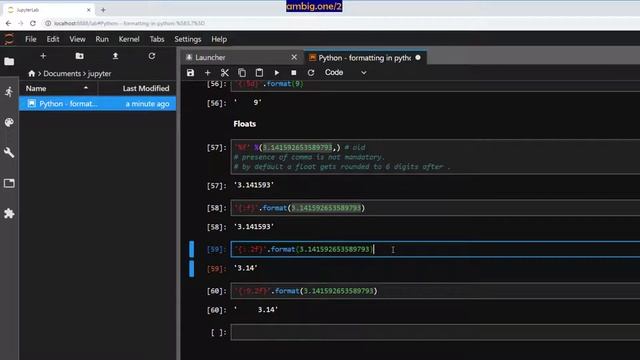Collapse cell 59 input via blue bar
The height and width of the screenshot is (360, 640).
(x=191, y=249)
